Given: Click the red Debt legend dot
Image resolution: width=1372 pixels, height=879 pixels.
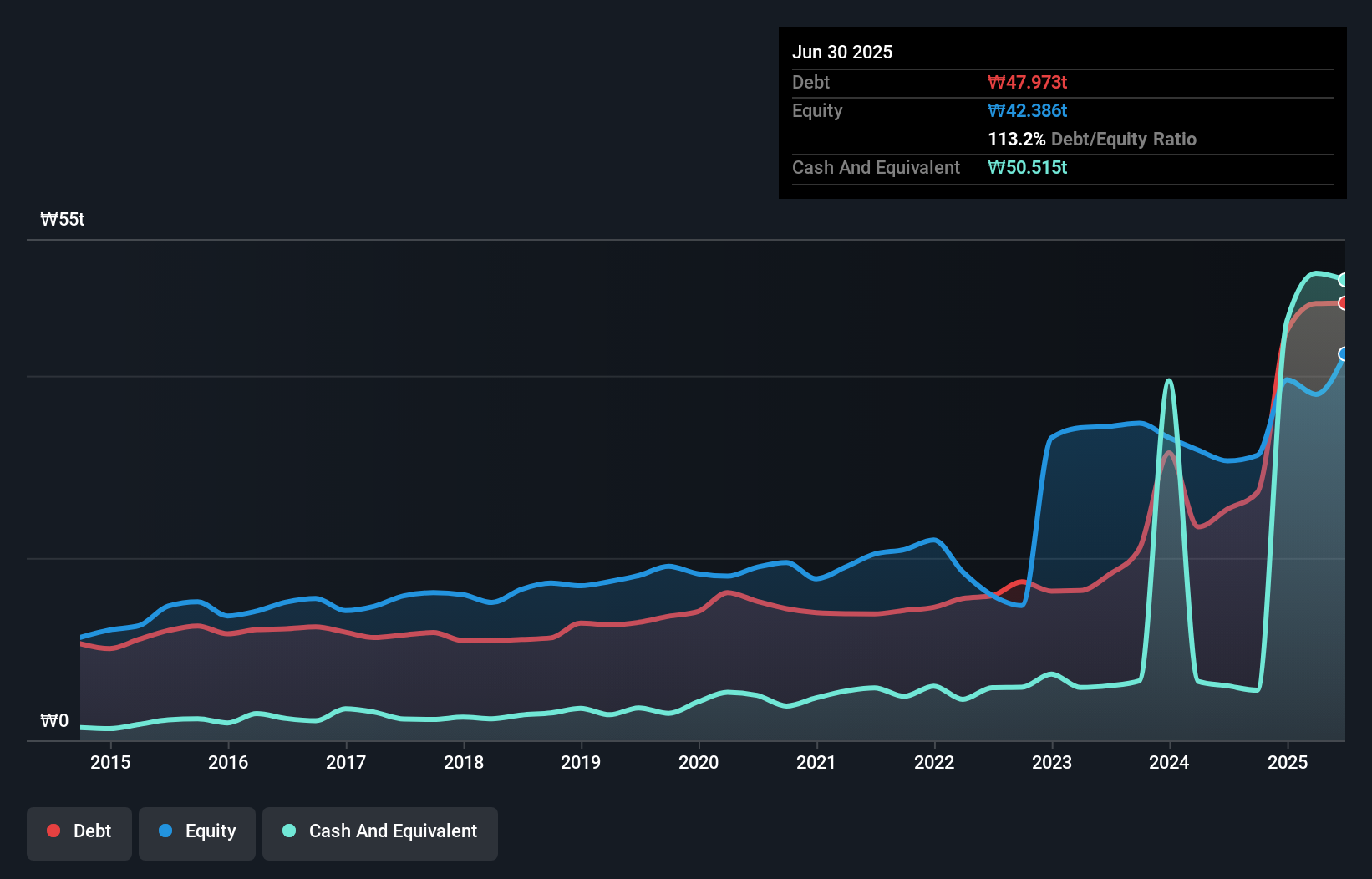Looking at the screenshot, I should click(53, 831).
